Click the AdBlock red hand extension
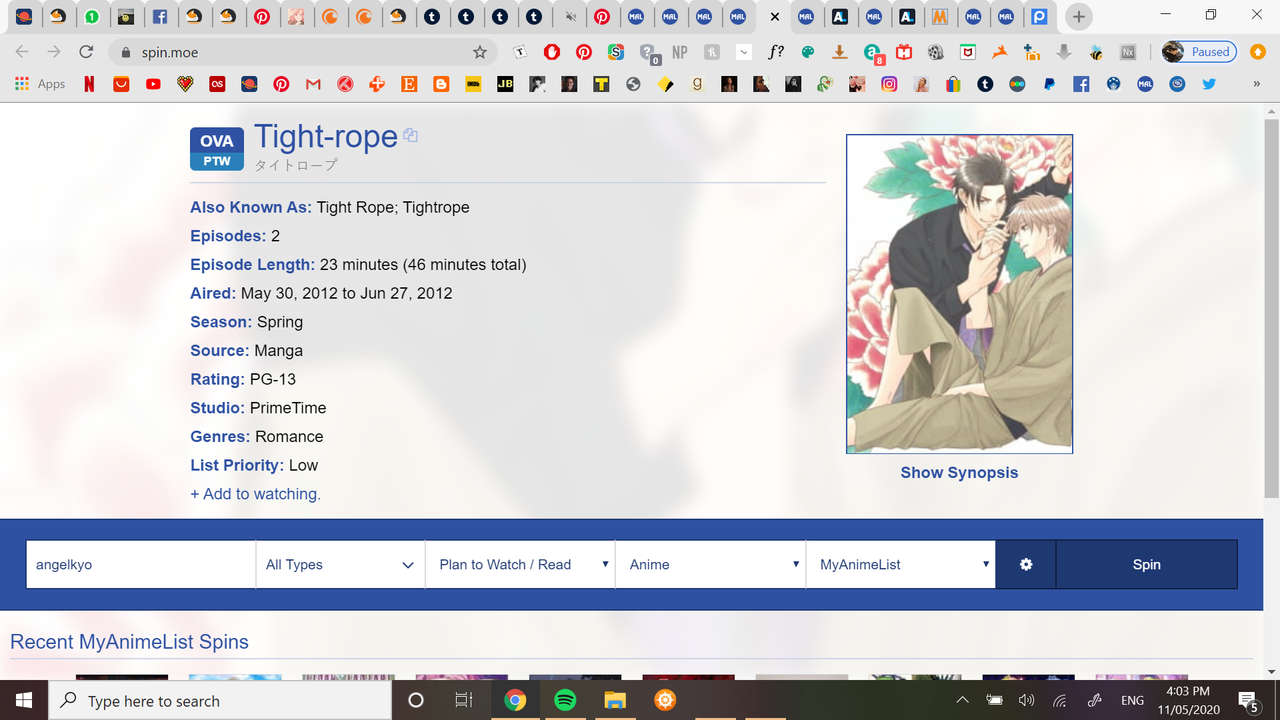This screenshot has width=1280, height=720. click(552, 52)
